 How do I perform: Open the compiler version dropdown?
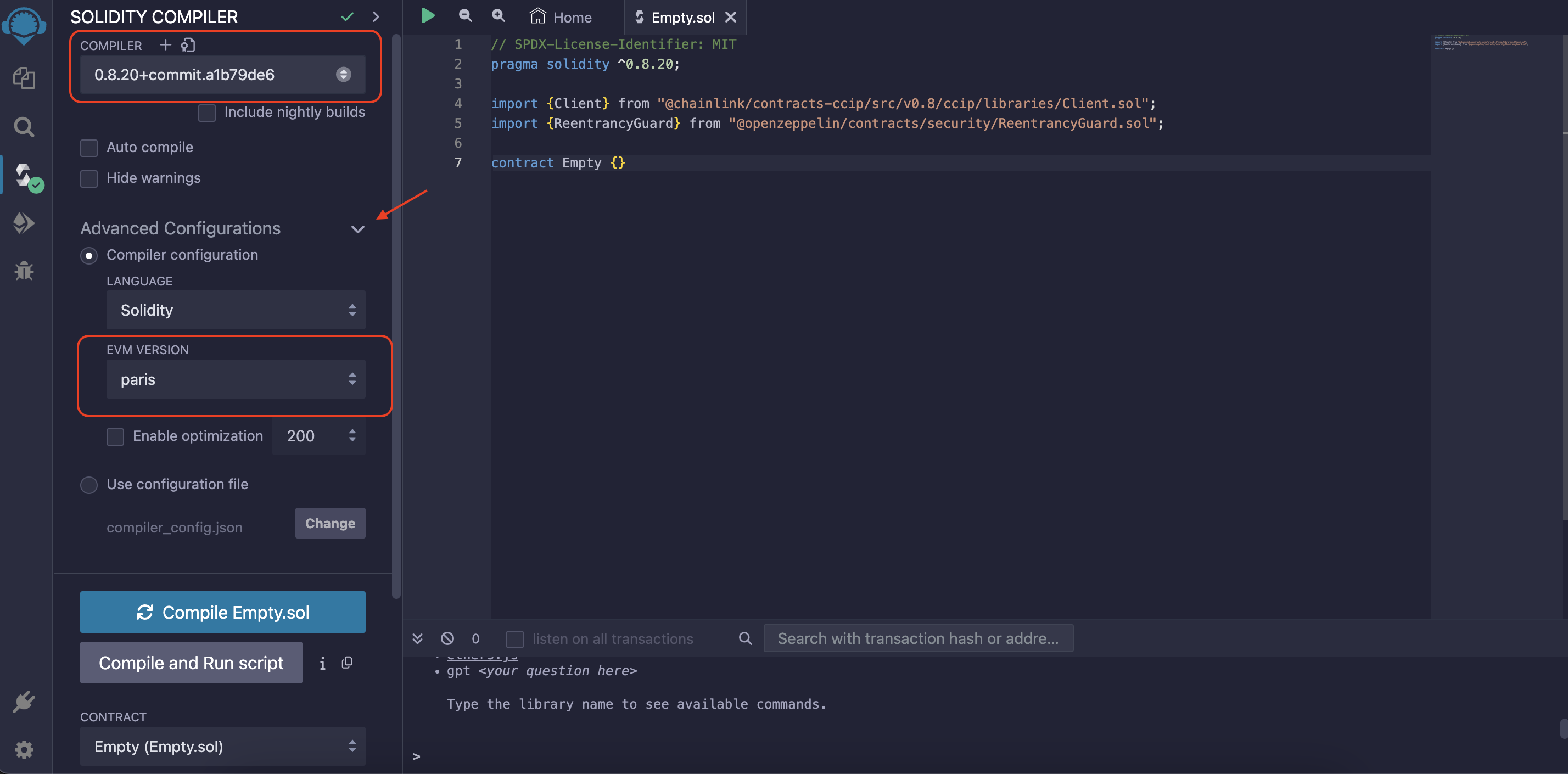pos(222,74)
